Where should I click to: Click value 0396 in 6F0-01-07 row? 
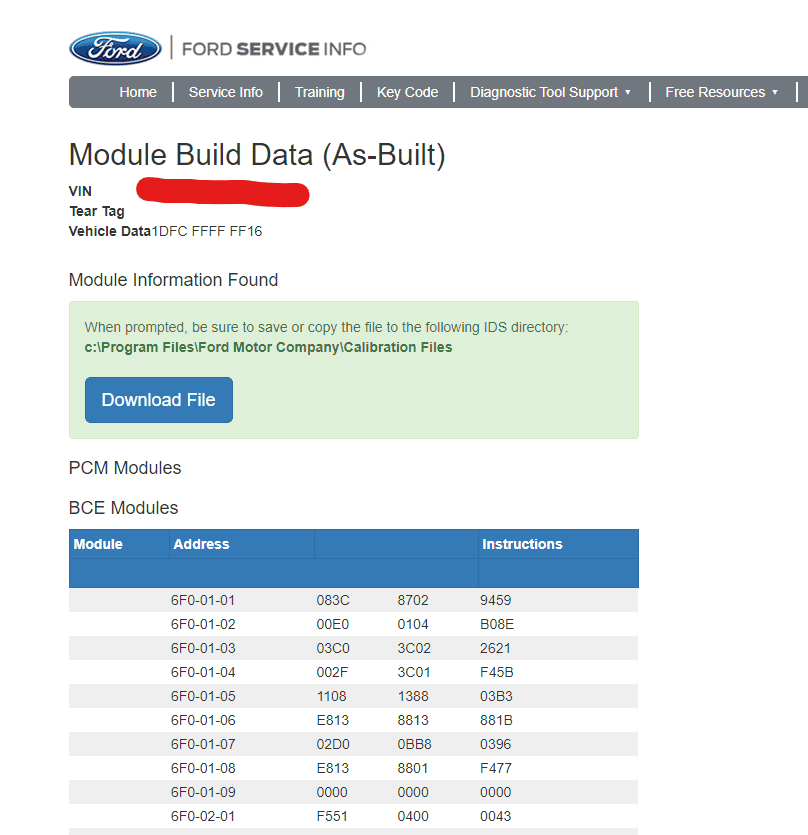click(x=495, y=744)
